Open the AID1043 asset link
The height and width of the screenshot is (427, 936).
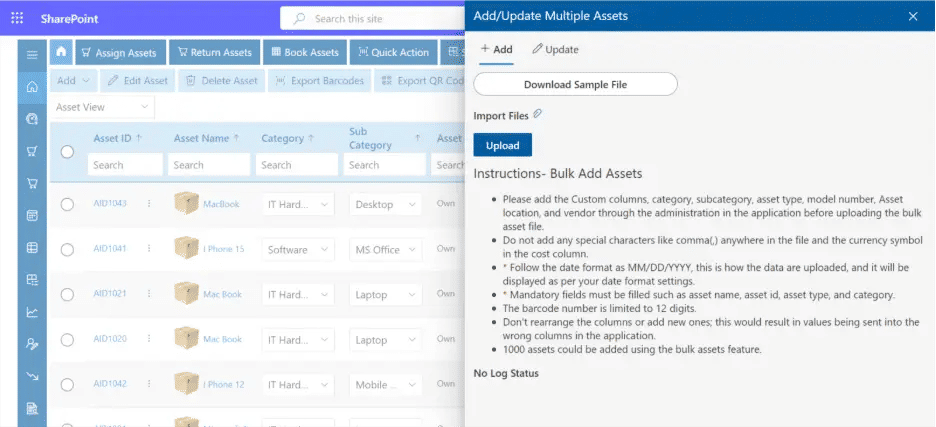coord(110,204)
